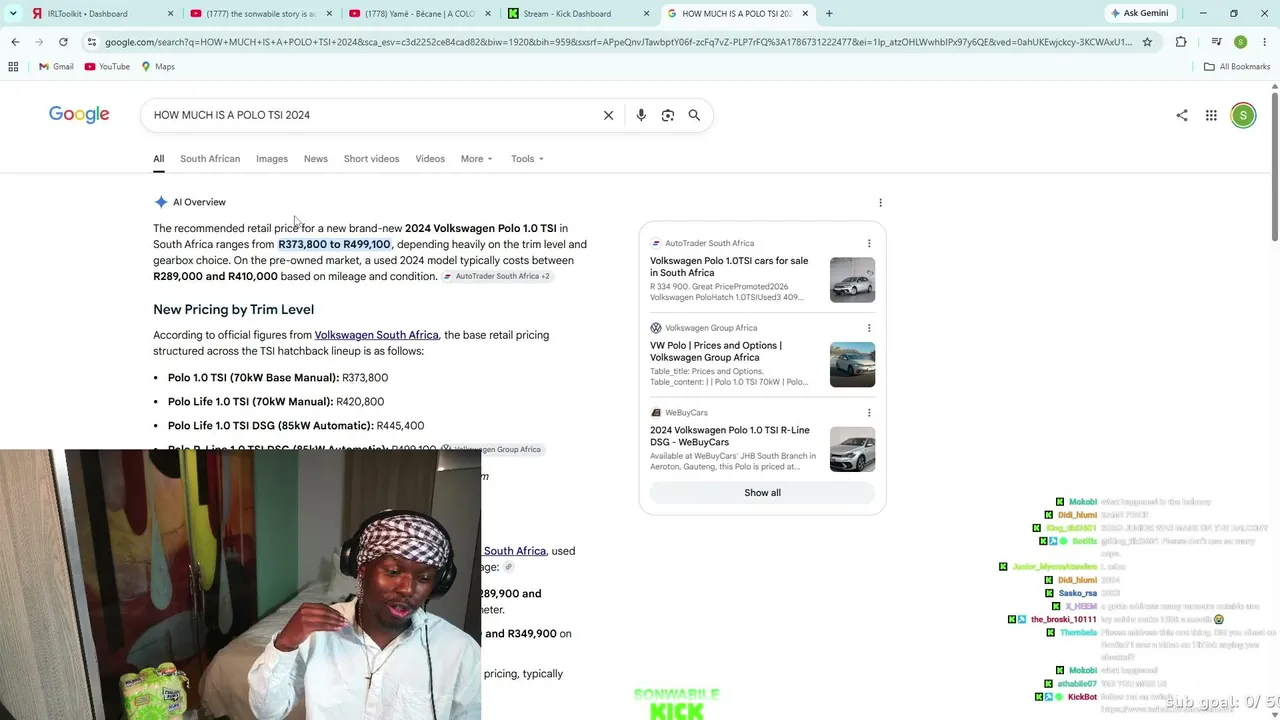View site information in address bar
1280x720 pixels.
coord(91,42)
